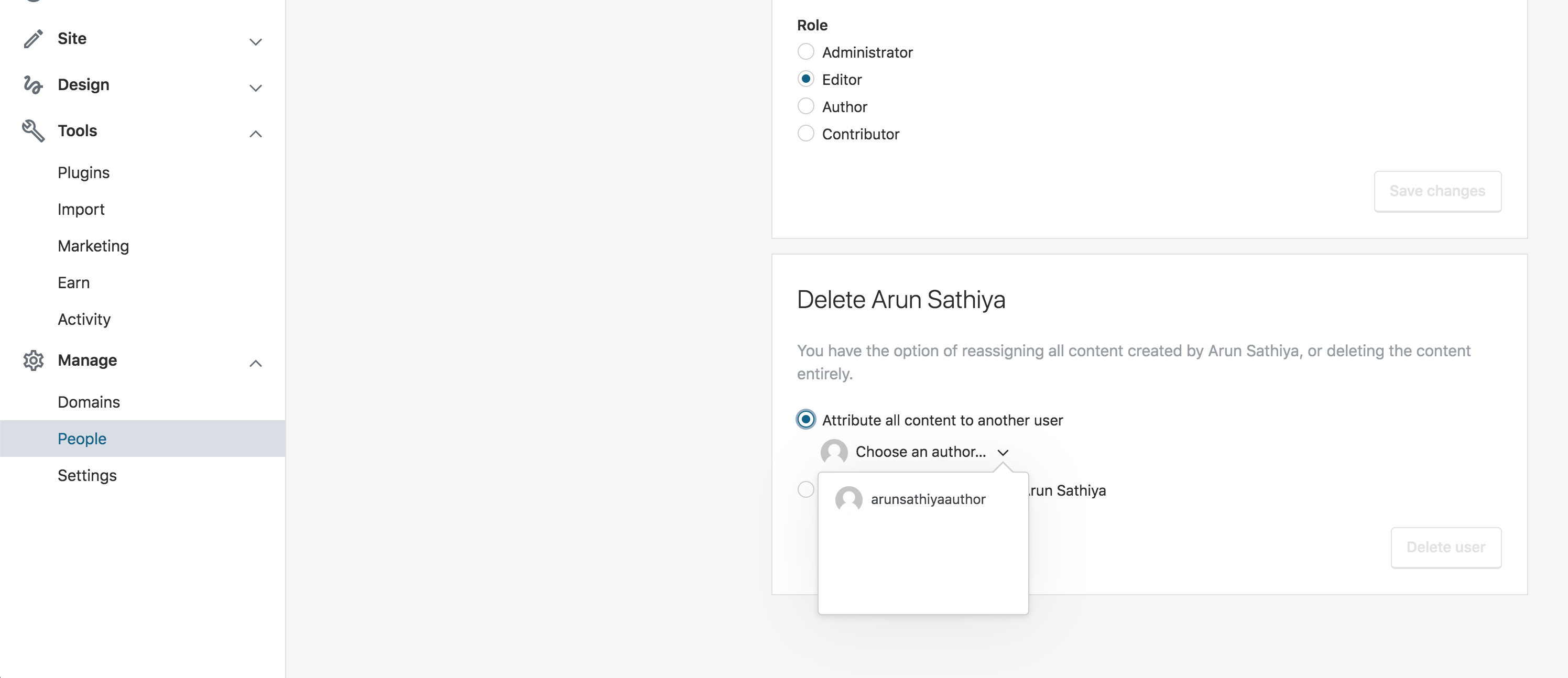Image resolution: width=1568 pixels, height=678 pixels.
Task: Select the Author role radio button
Action: [806, 106]
